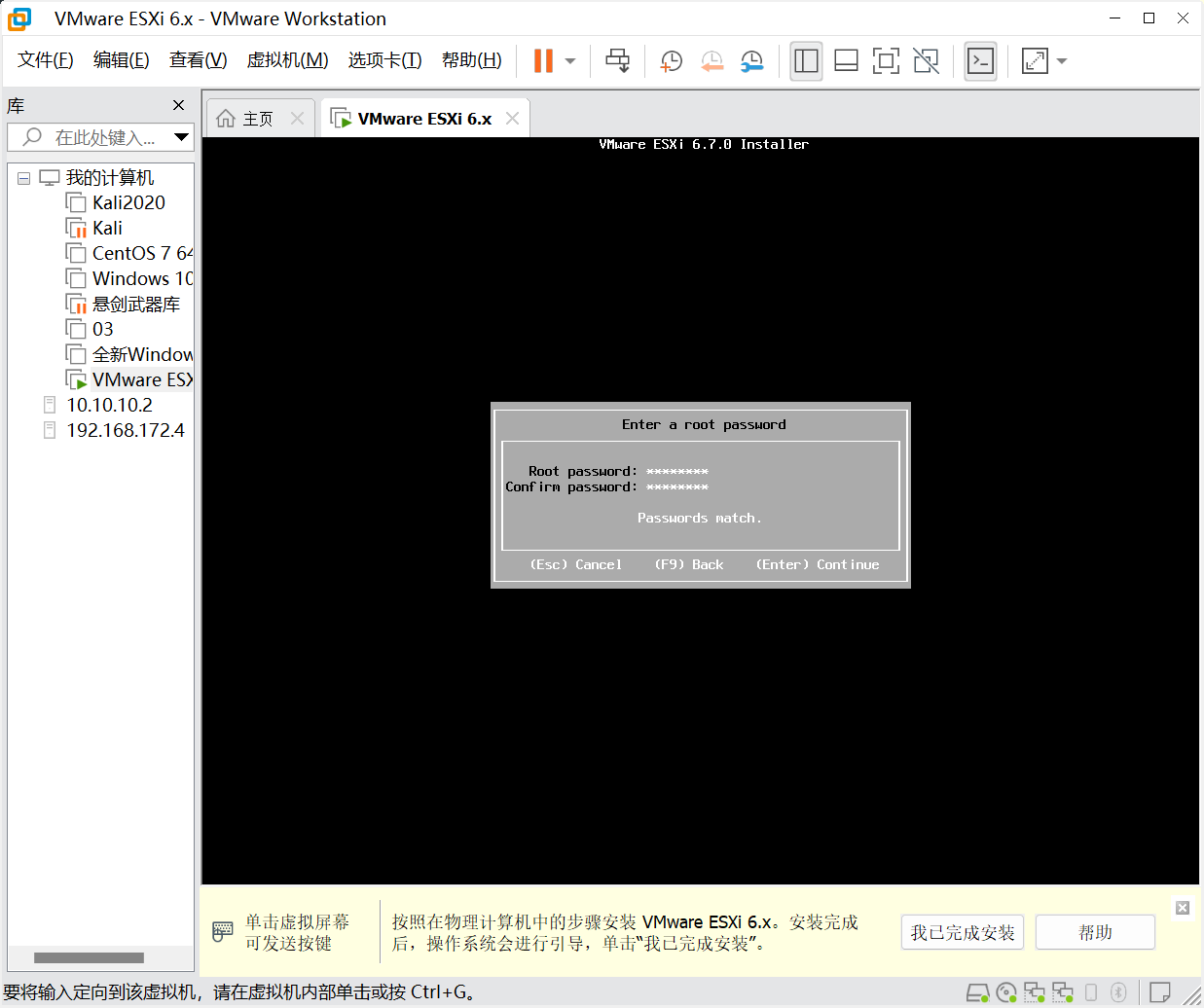Open the library search dropdown arrow

[181, 137]
